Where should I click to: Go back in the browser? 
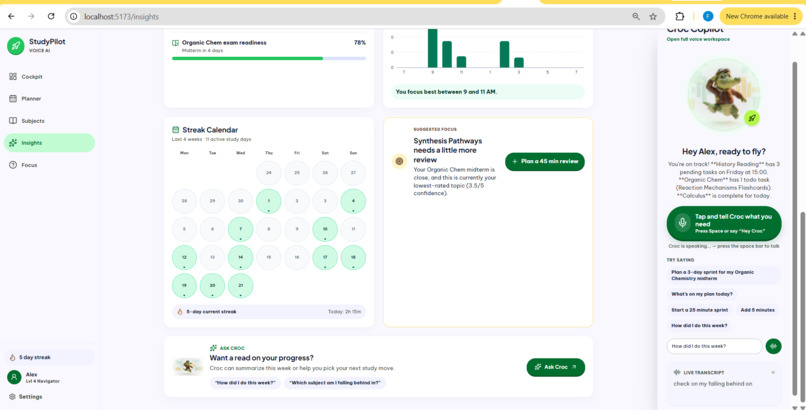coord(11,16)
